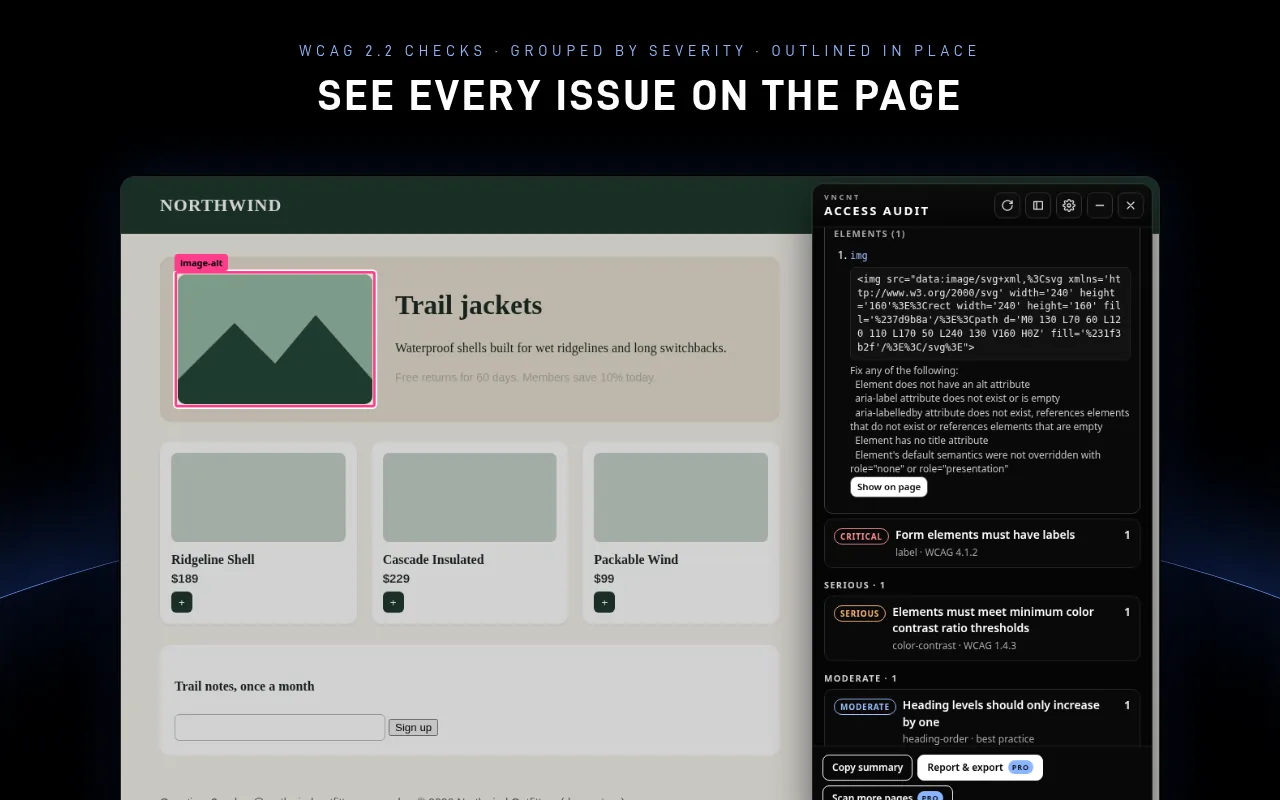Open Access Audit settings gear
The image size is (1280, 800).
click(x=1069, y=205)
